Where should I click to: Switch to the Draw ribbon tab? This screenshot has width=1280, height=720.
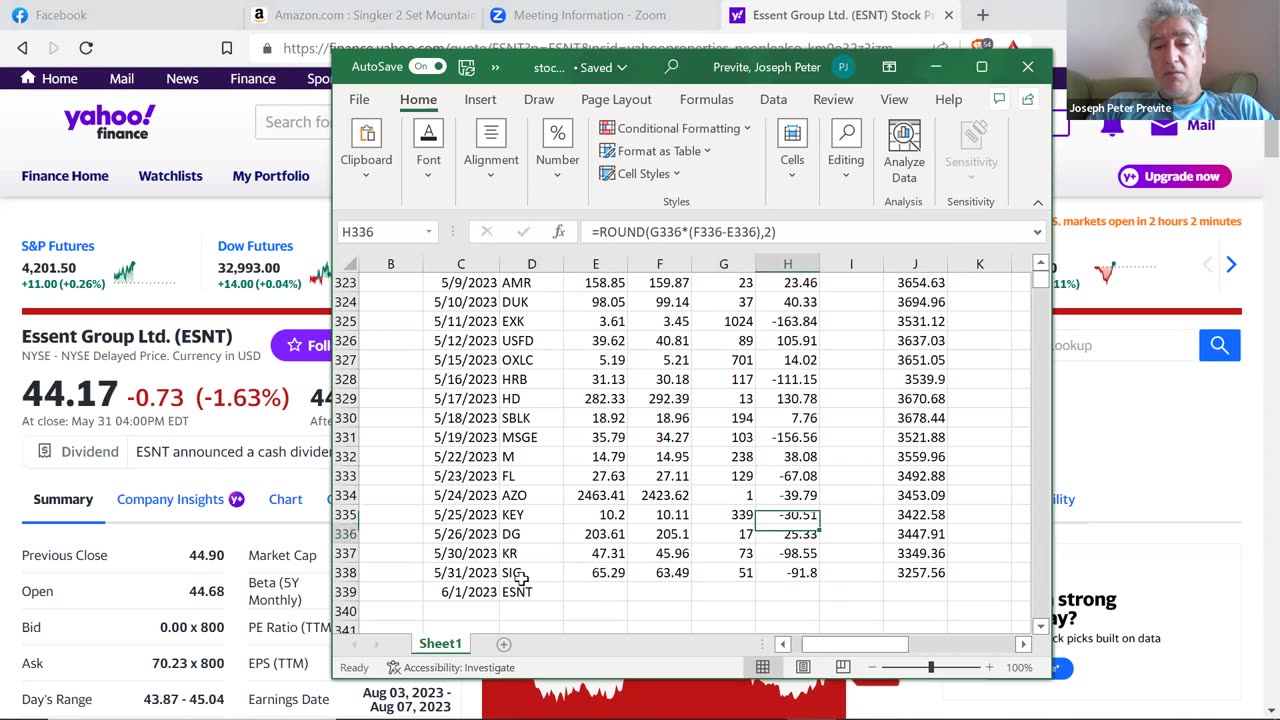539,99
